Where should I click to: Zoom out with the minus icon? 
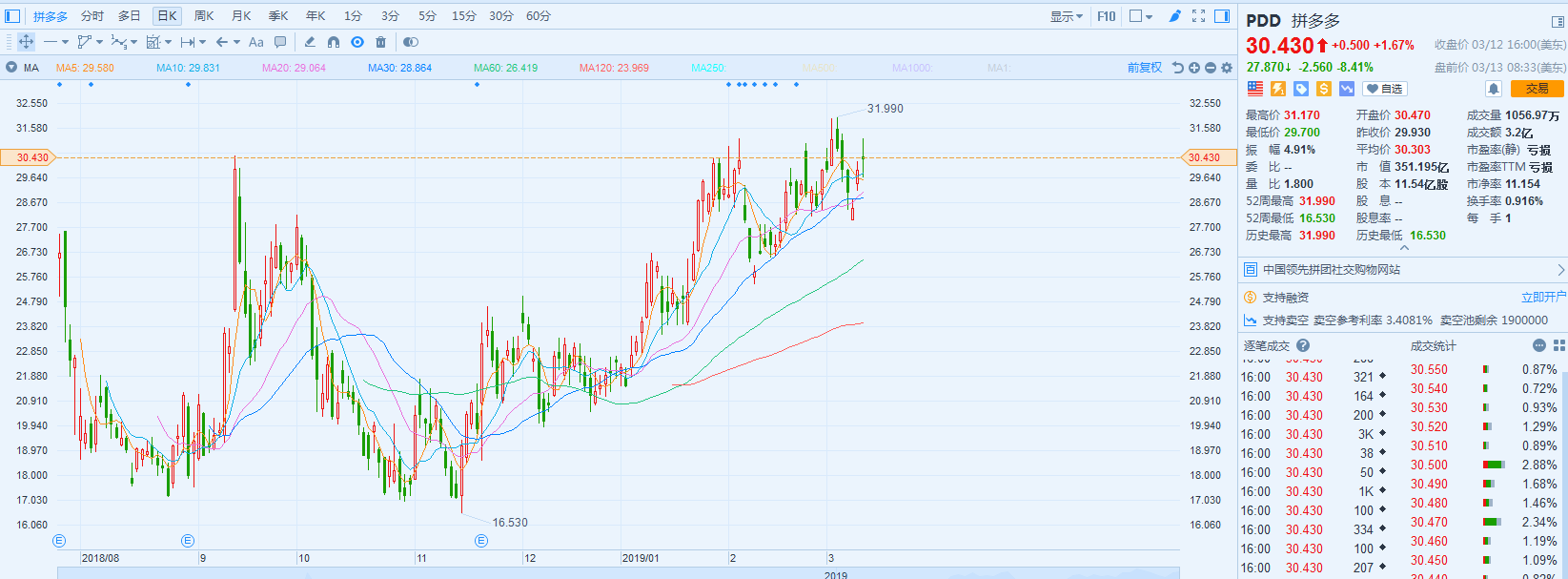tap(1211, 68)
